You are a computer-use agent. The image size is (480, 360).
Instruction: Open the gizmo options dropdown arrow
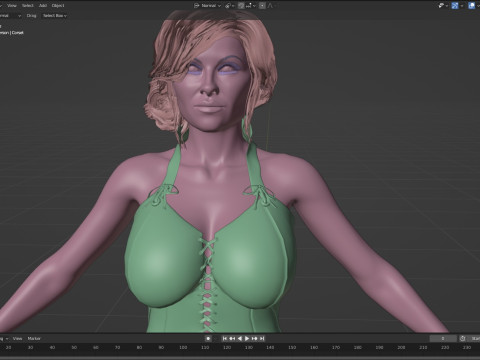click(x=462, y=6)
